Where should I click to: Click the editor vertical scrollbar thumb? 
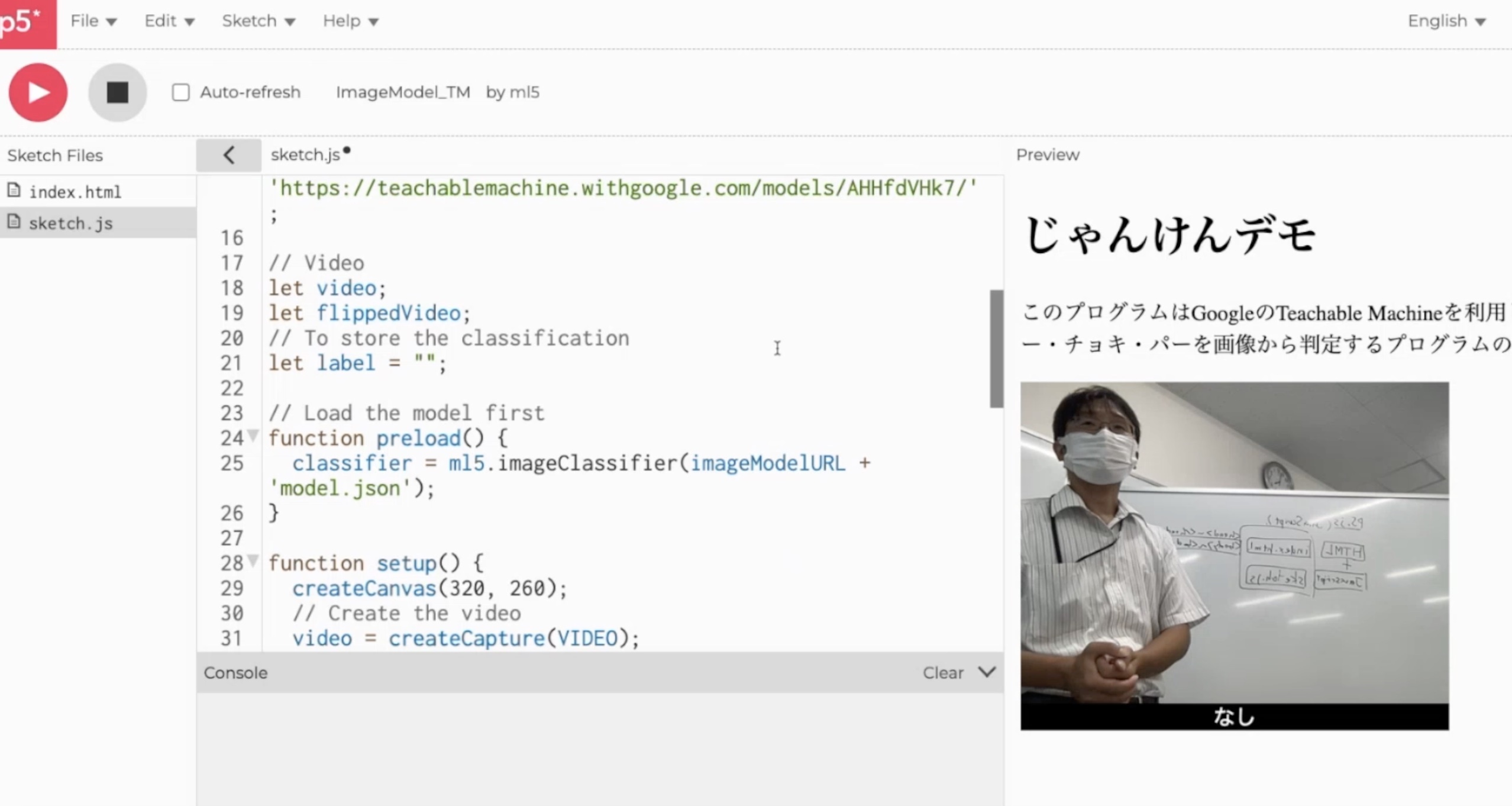coord(996,349)
